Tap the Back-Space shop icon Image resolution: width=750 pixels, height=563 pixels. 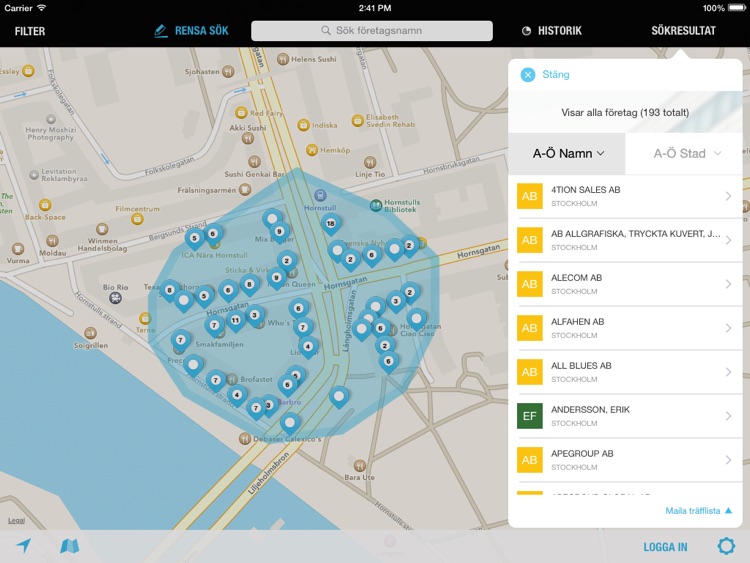pyautogui.click(x=44, y=205)
